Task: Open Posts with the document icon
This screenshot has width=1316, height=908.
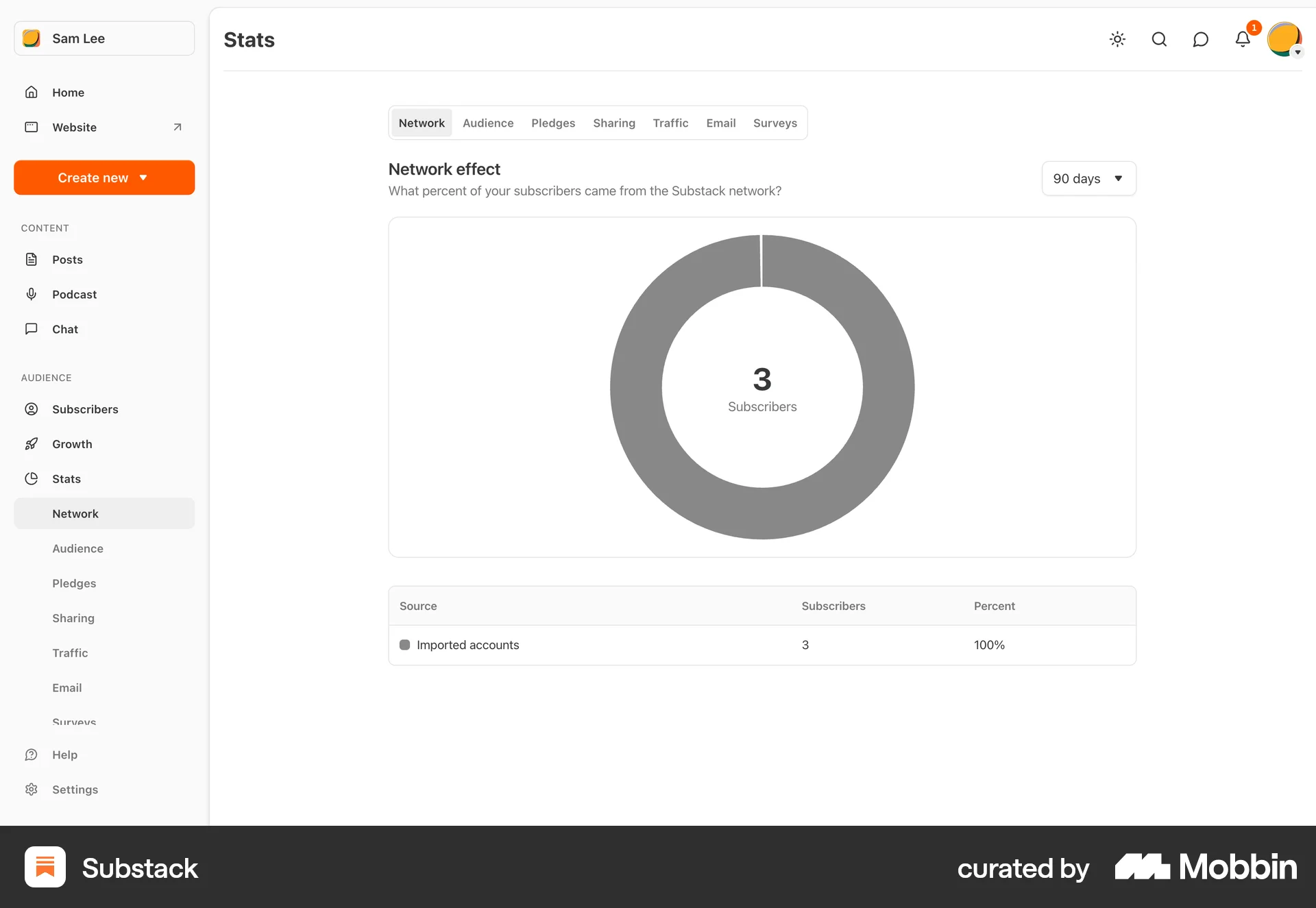Action: pyautogui.click(x=32, y=259)
